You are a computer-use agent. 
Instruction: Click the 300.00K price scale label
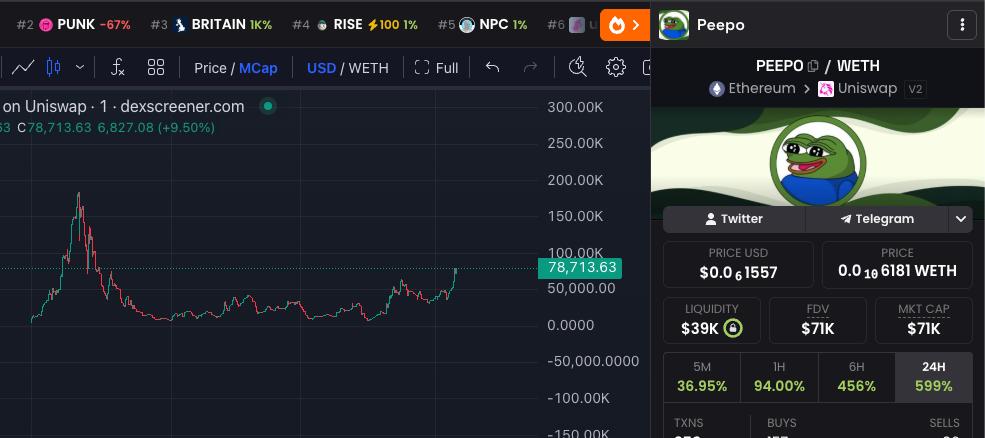(x=575, y=107)
